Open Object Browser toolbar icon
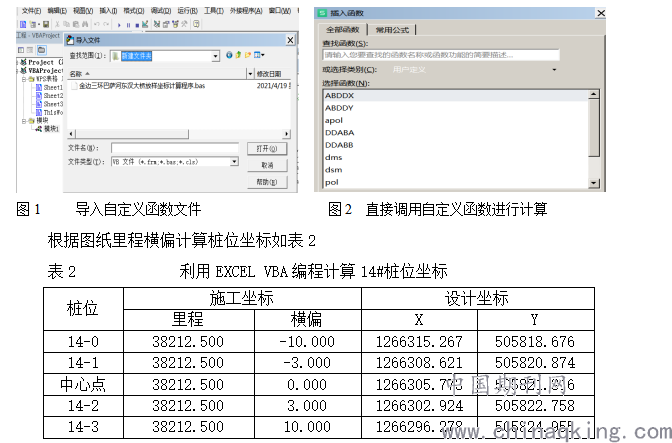 pyautogui.click(x=175, y=24)
